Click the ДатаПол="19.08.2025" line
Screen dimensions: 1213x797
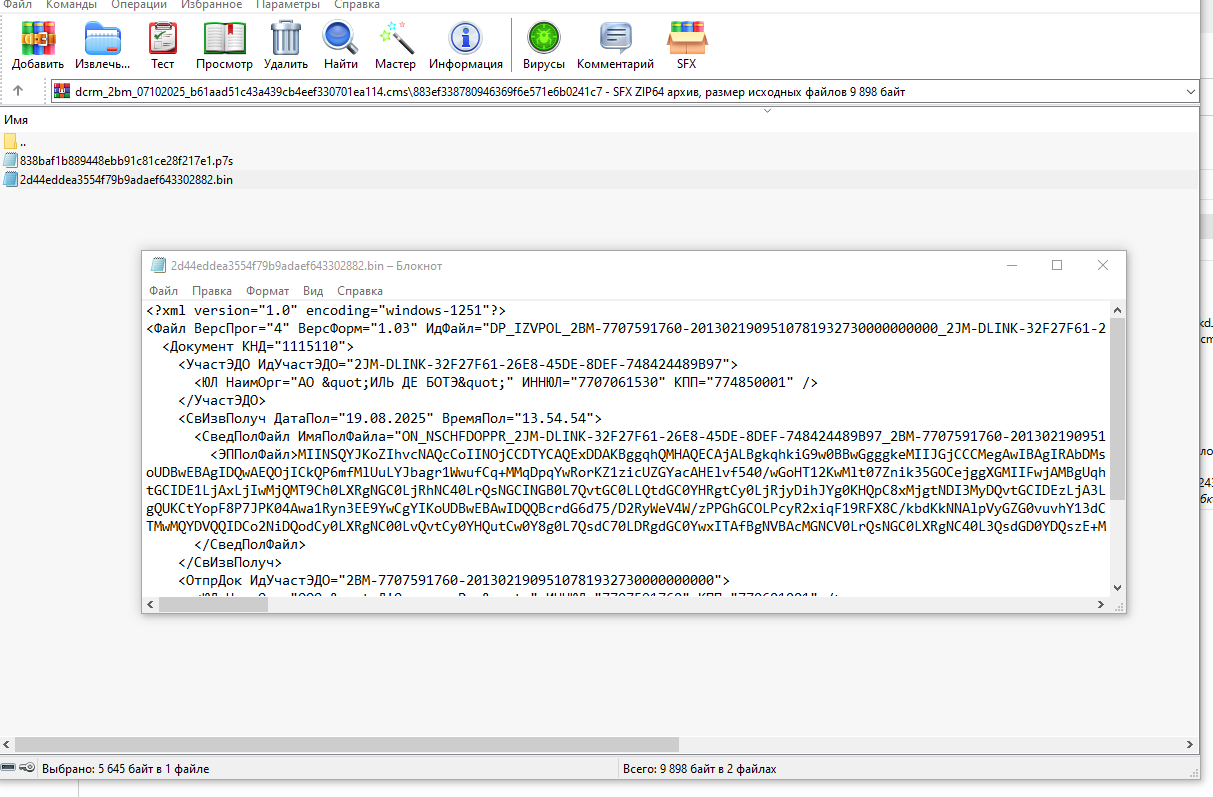click(x=390, y=418)
